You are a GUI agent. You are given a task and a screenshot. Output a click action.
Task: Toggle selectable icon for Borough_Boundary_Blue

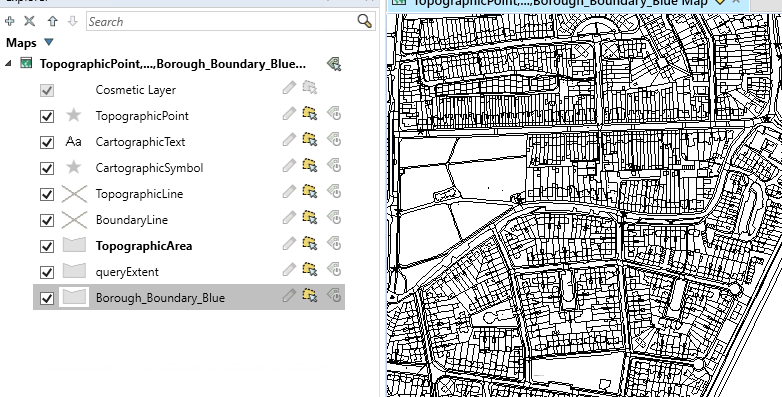pos(310,295)
